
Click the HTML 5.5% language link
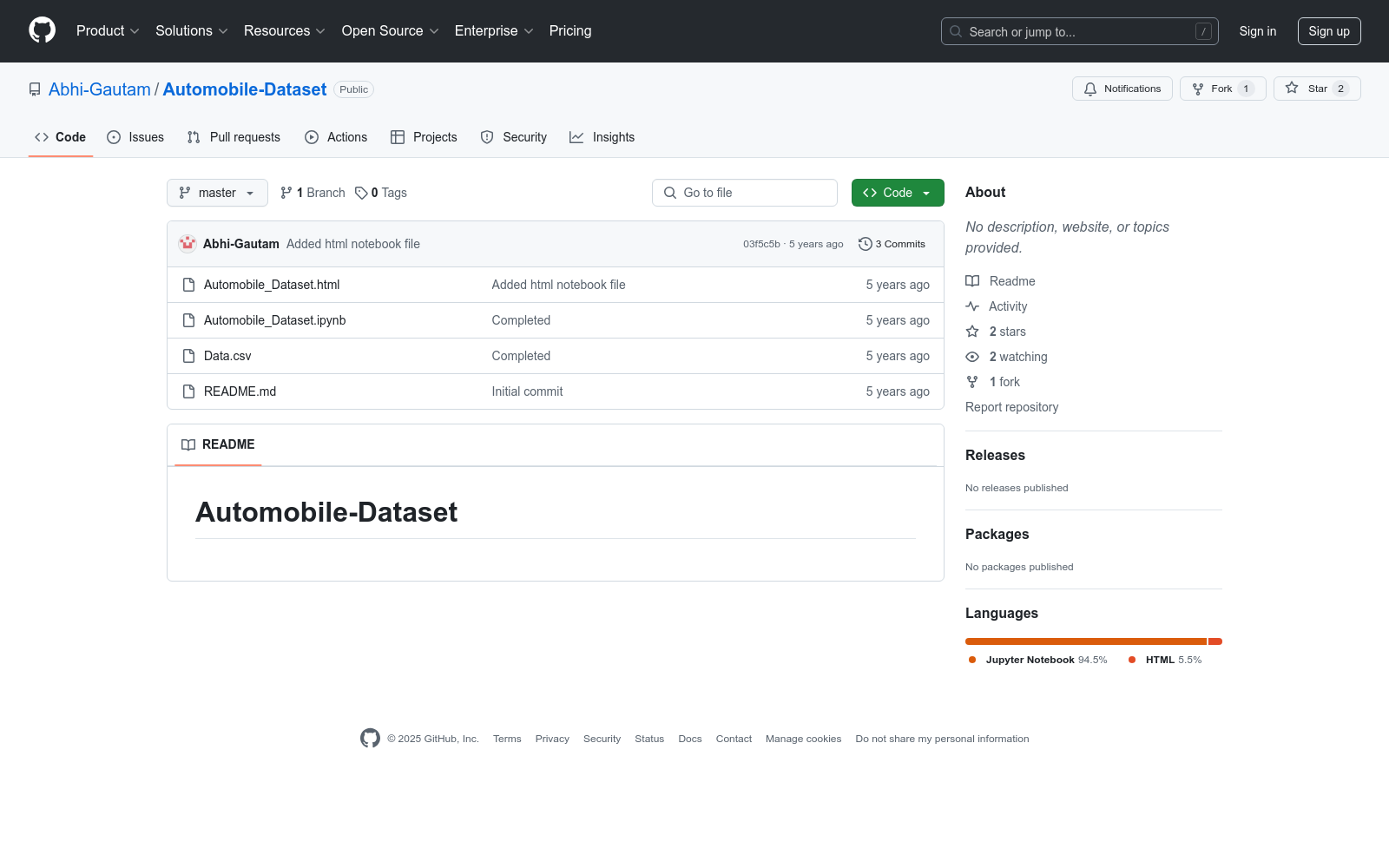[1165, 660]
